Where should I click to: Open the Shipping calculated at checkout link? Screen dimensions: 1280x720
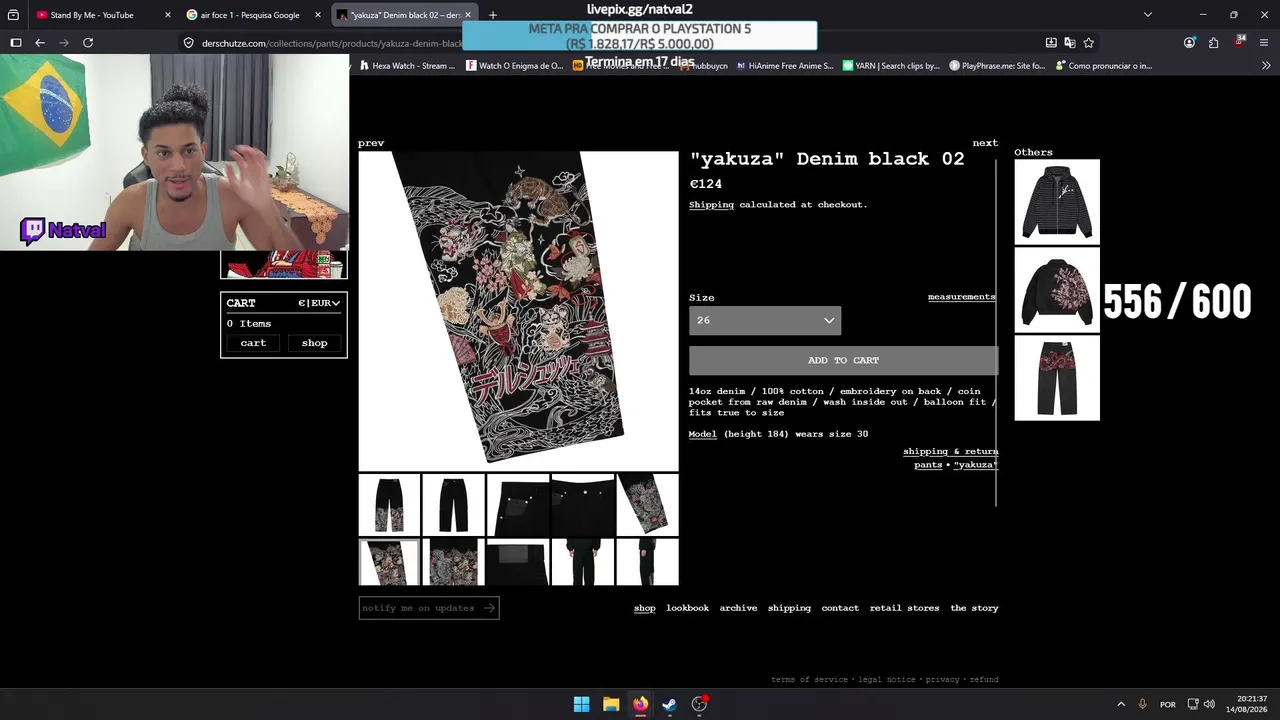[711, 205]
